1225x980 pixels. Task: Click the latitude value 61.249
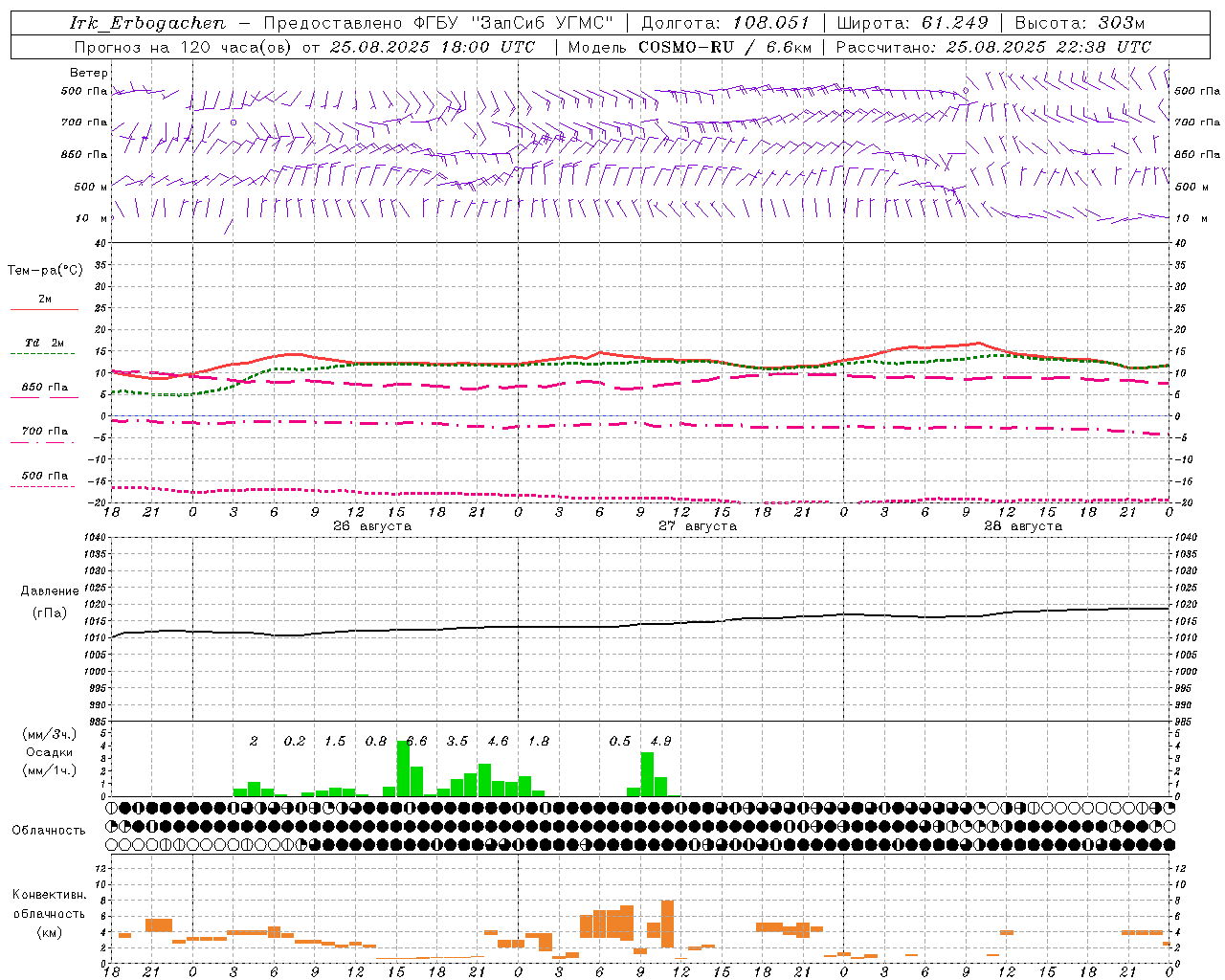click(955, 23)
